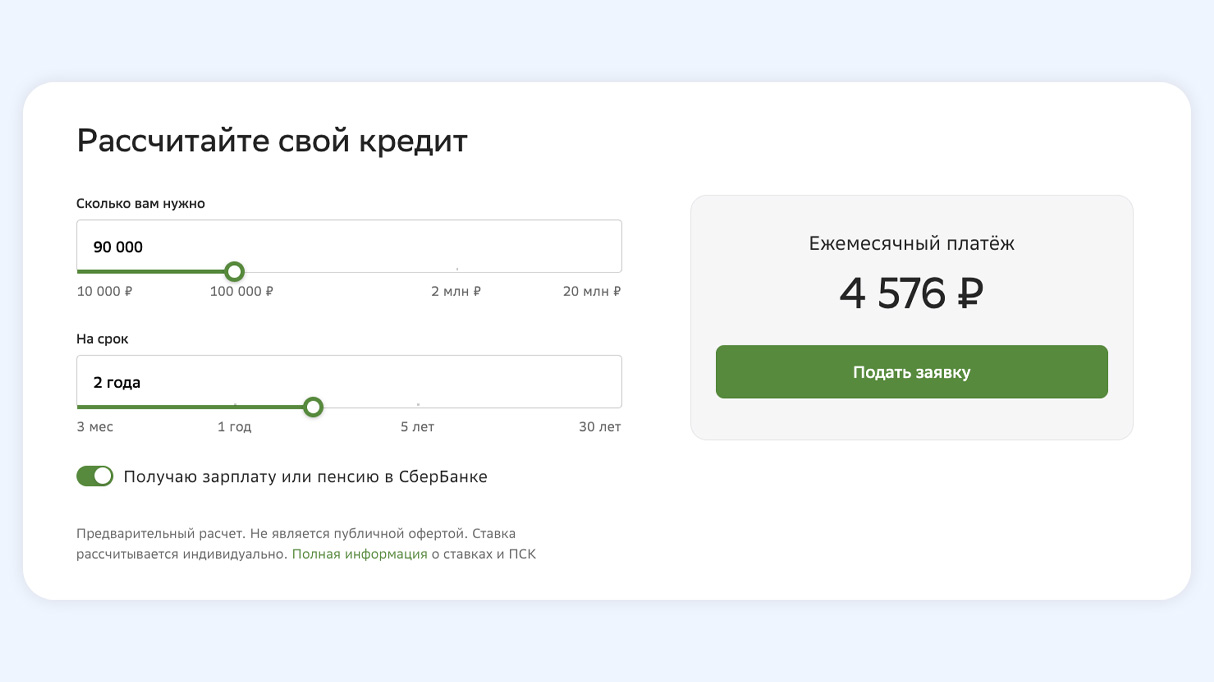
Task: Click the loan amount slider handle
Action: tap(234, 271)
